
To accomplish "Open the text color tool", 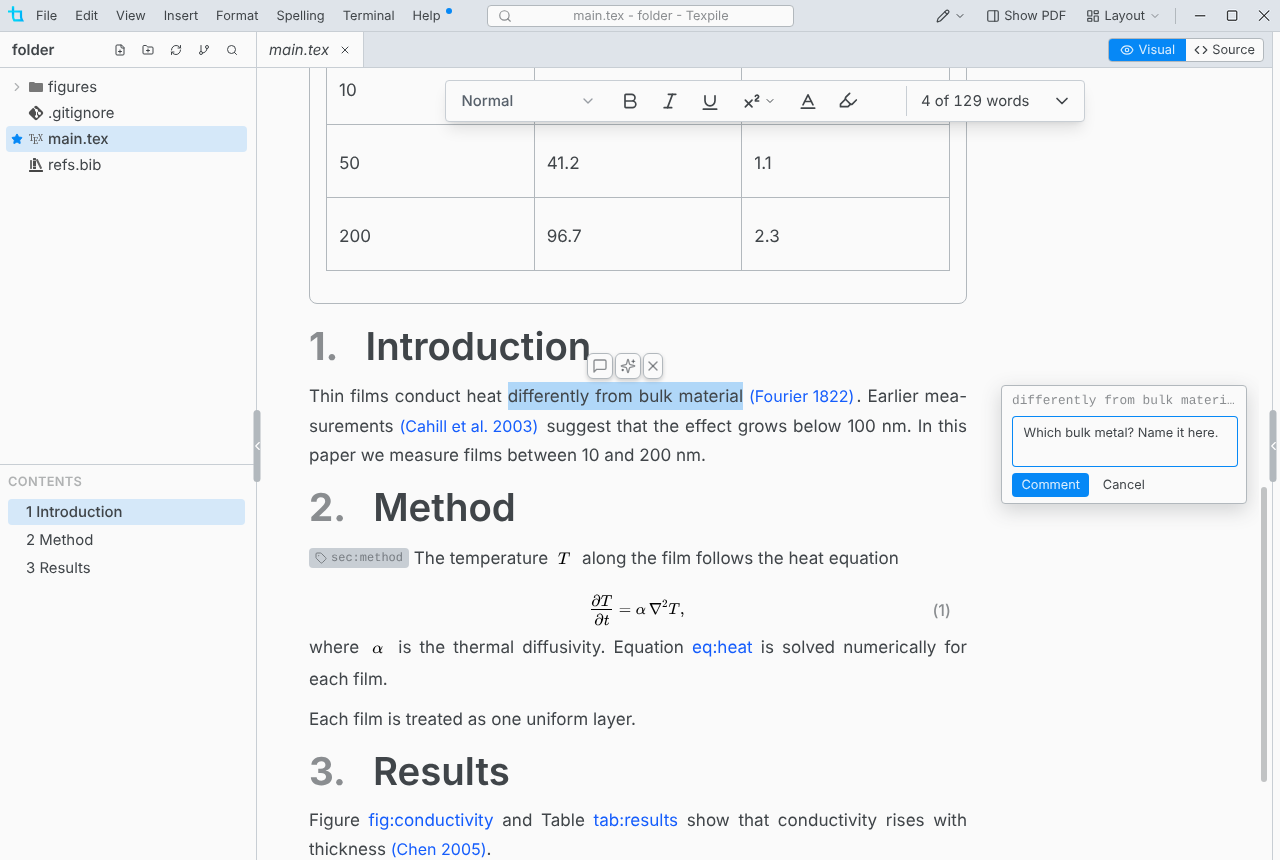I will [x=808, y=101].
